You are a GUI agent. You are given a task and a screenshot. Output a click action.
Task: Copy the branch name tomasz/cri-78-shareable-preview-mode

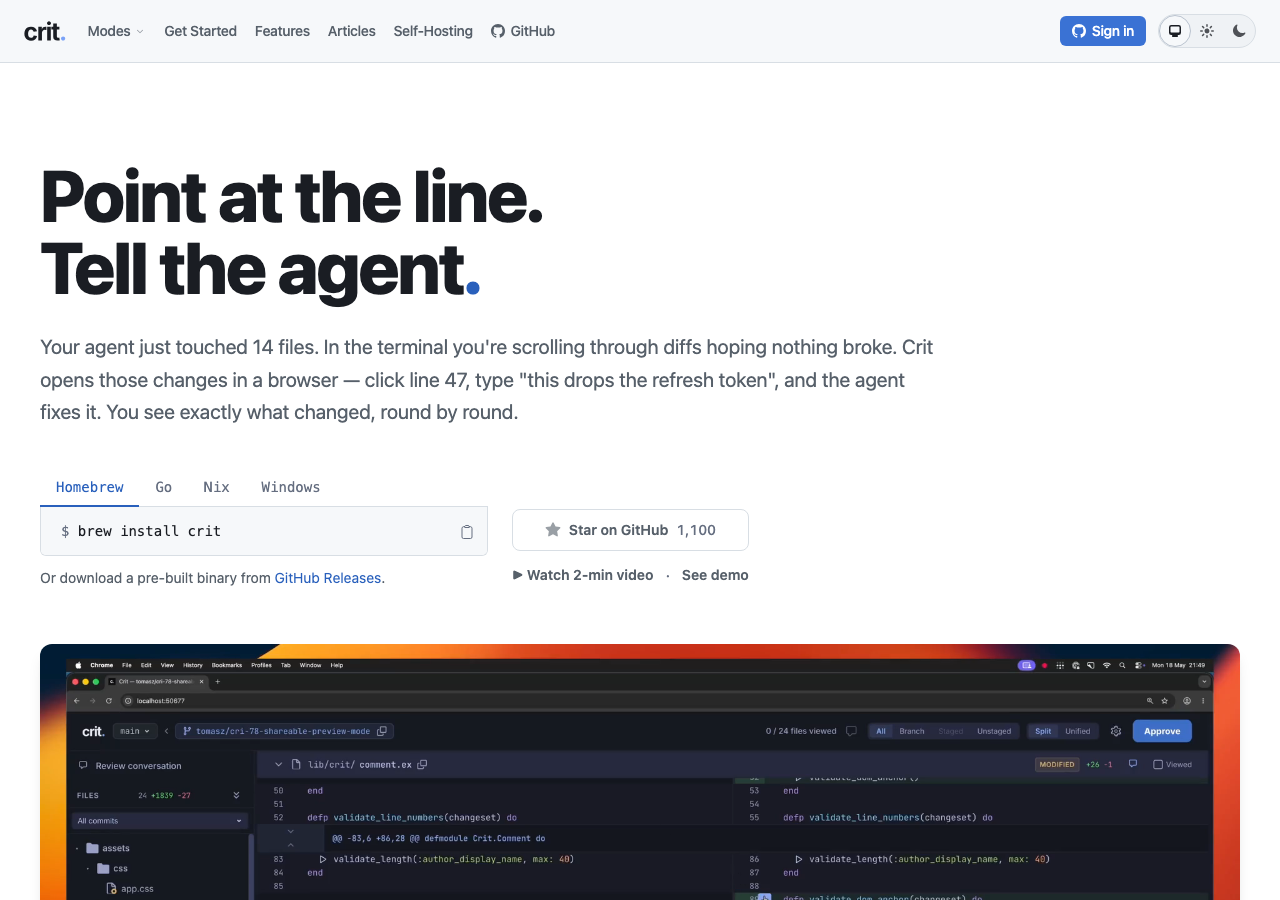[x=381, y=731]
